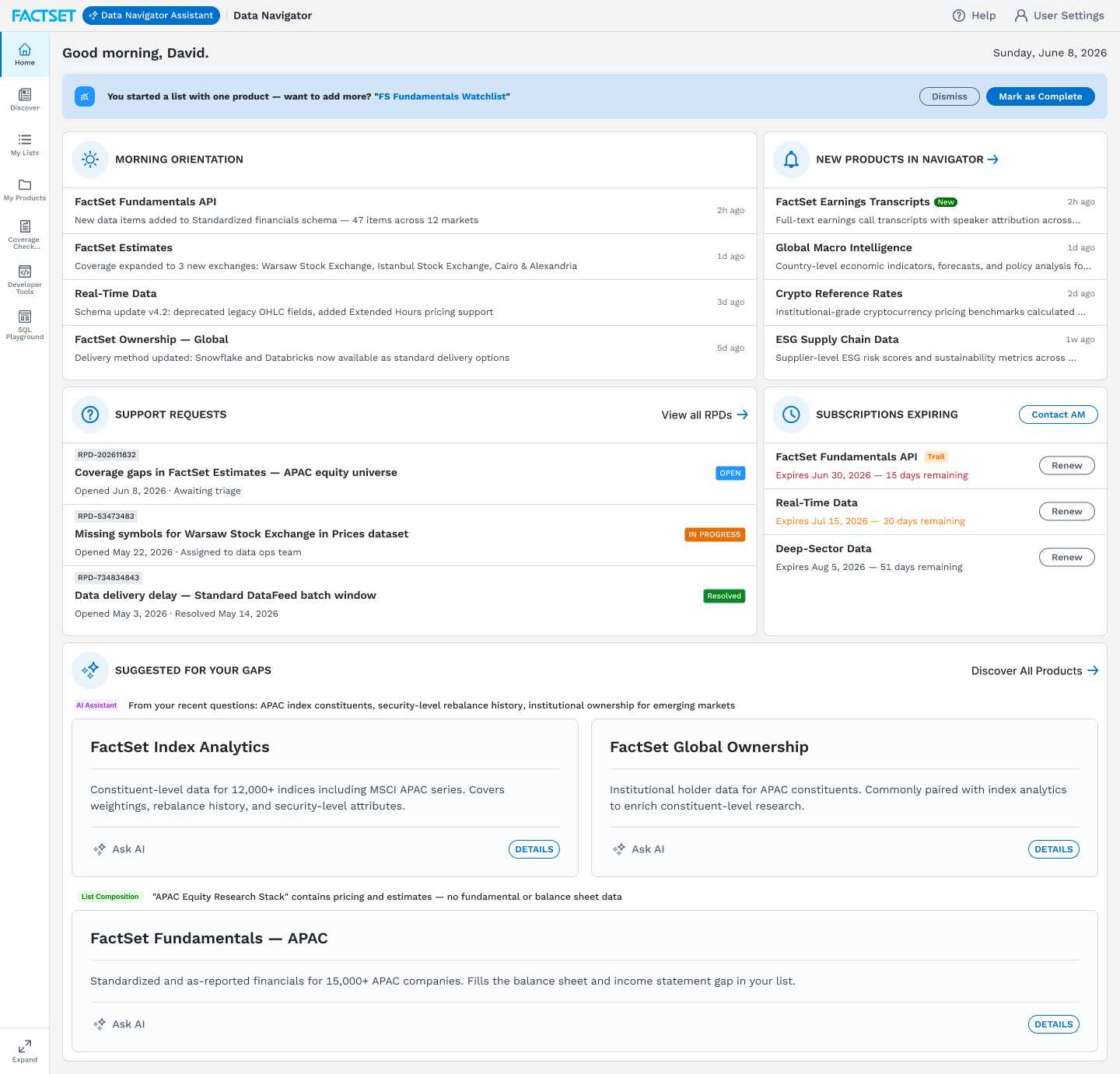
Task: Mark the watchlist banner as complete
Action: click(1041, 96)
